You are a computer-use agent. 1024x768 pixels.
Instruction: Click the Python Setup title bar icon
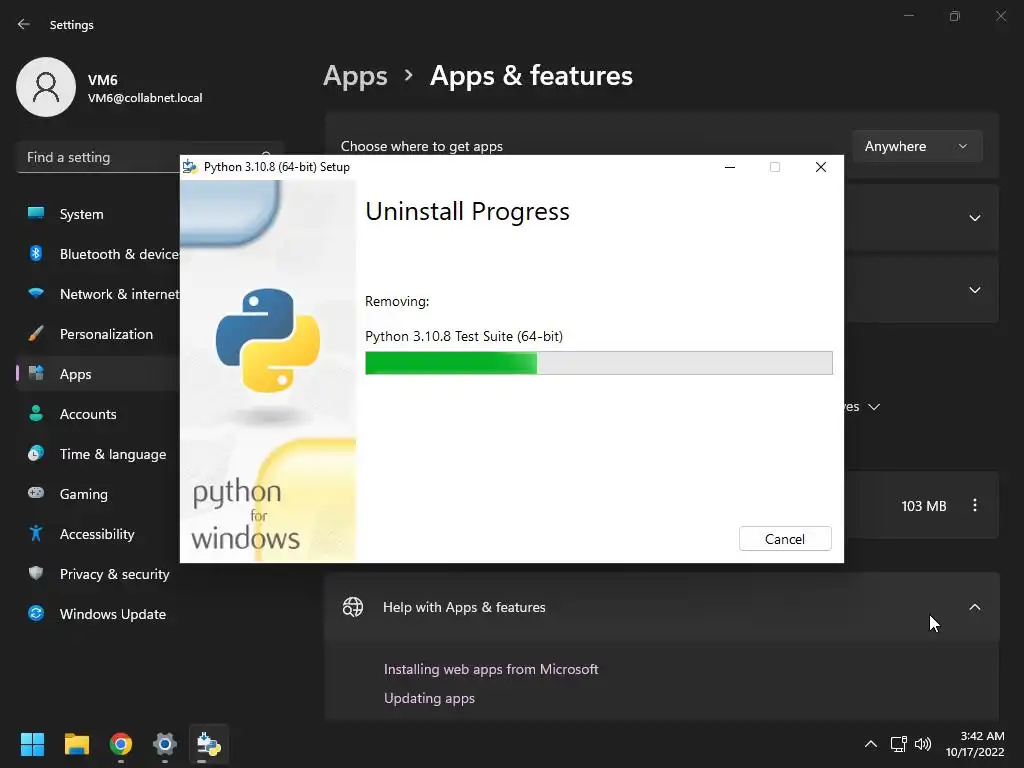(x=189, y=167)
